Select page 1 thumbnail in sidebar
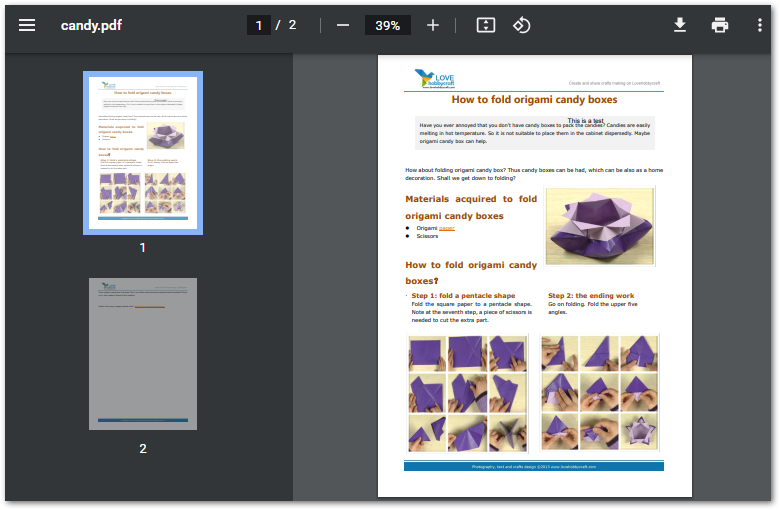 143,153
